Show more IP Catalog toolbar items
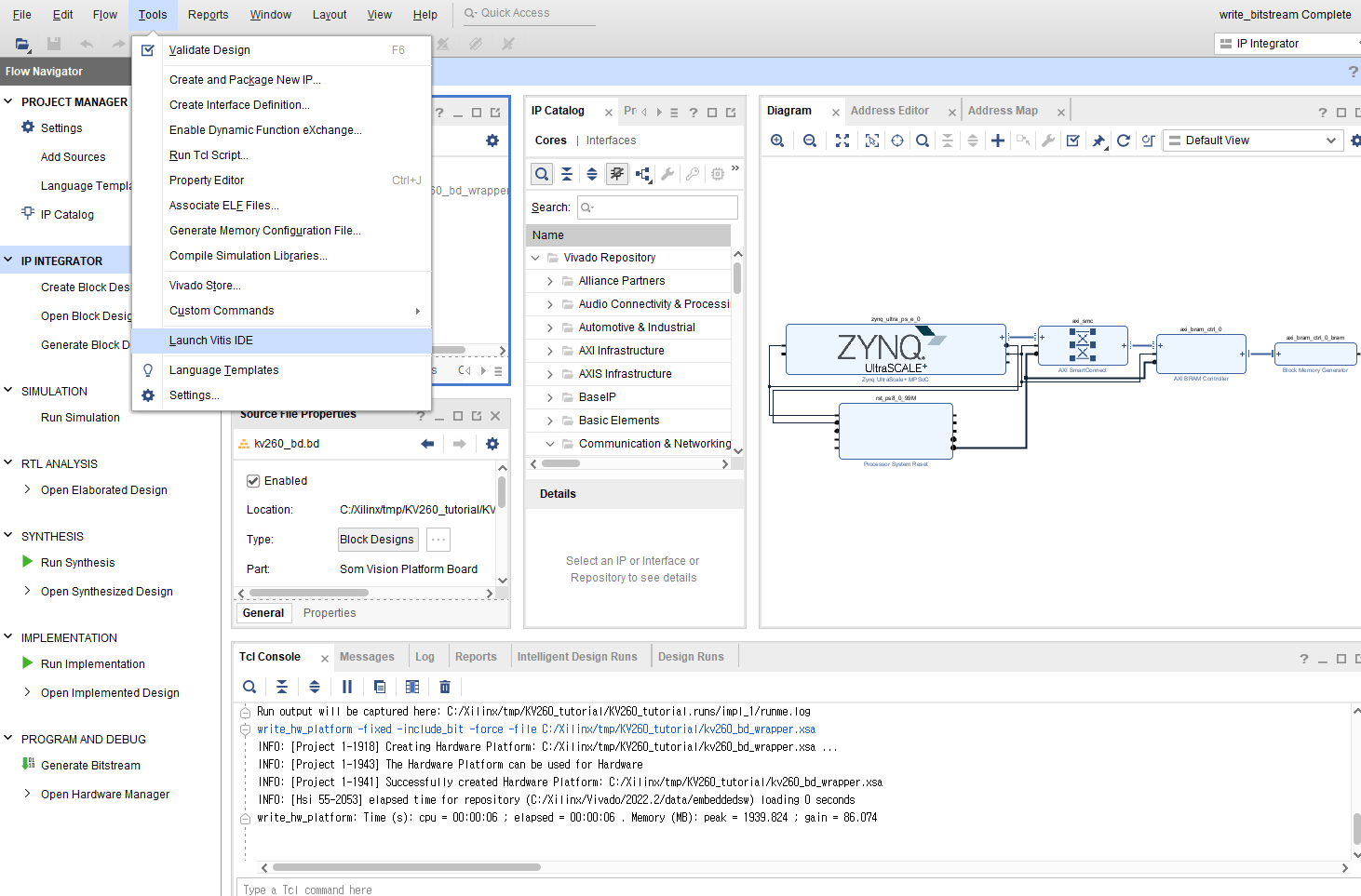Image resolution: width=1361 pixels, height=896 pixels. pyautogui.click(x=735, y=169)
